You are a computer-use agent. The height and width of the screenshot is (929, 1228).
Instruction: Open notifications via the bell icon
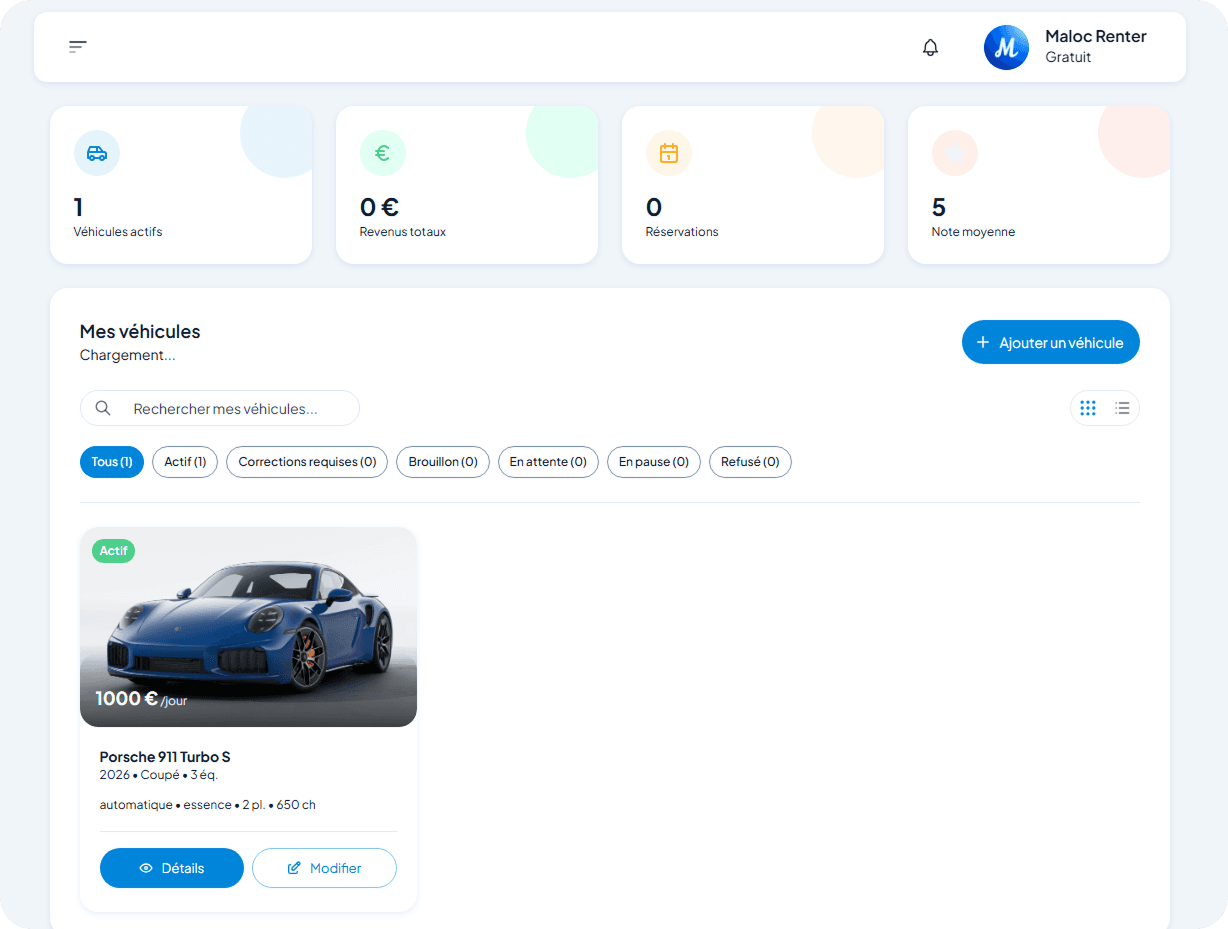point(930,47)
